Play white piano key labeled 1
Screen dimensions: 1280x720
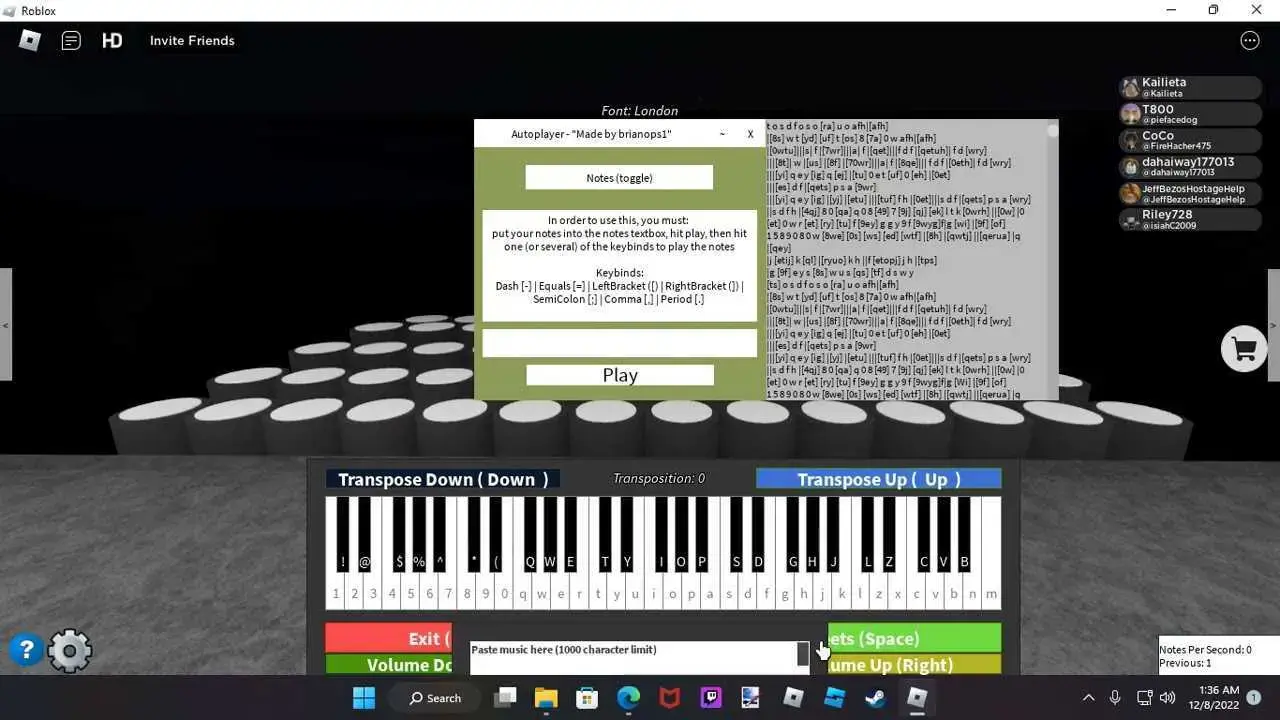pos(335,593)
